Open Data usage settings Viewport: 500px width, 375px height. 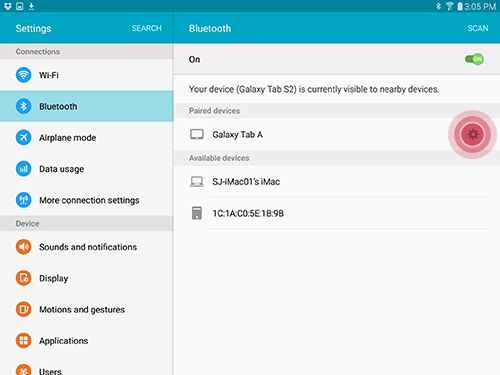87,169
